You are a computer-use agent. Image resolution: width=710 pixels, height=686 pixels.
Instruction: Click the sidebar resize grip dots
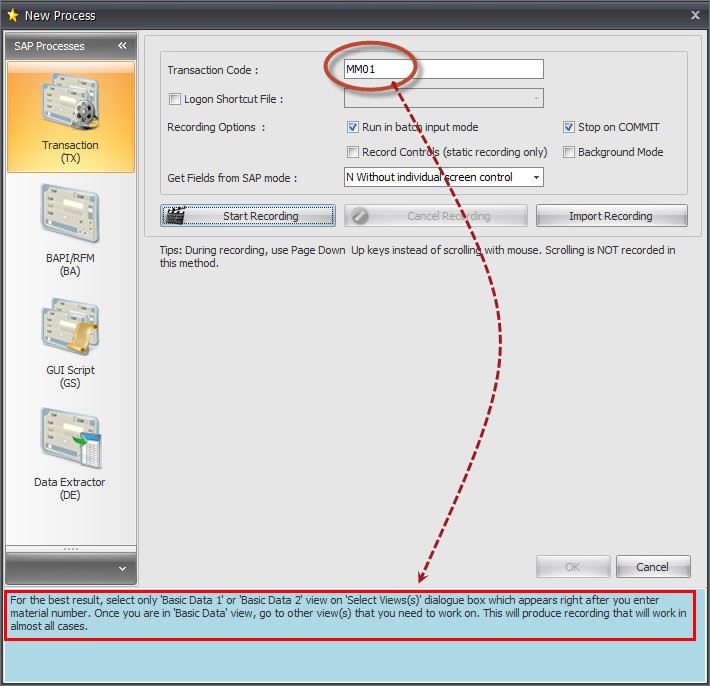point(70,548)
